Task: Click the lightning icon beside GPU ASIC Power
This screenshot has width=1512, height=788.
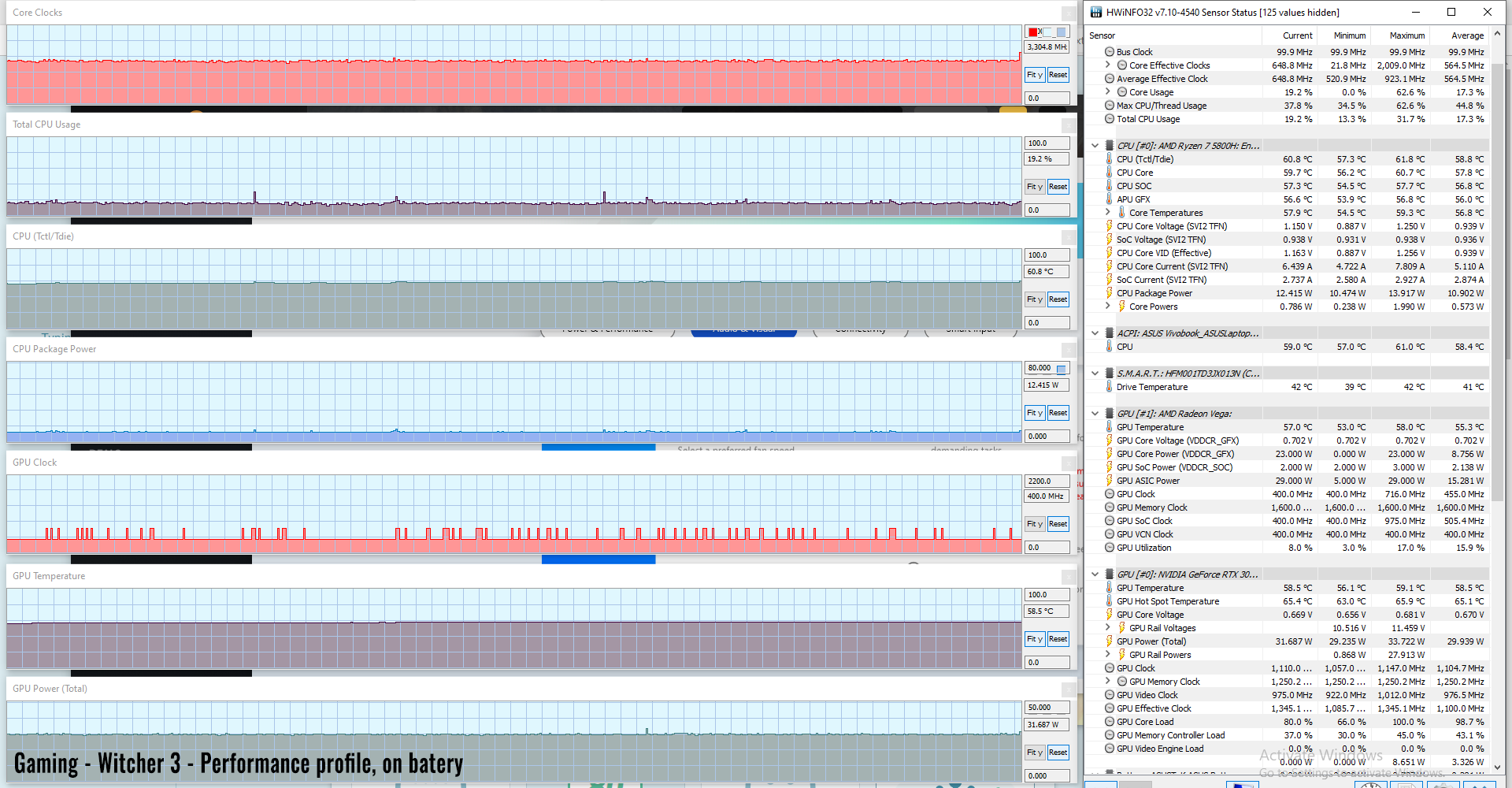Action: [x=1109, y=481]
